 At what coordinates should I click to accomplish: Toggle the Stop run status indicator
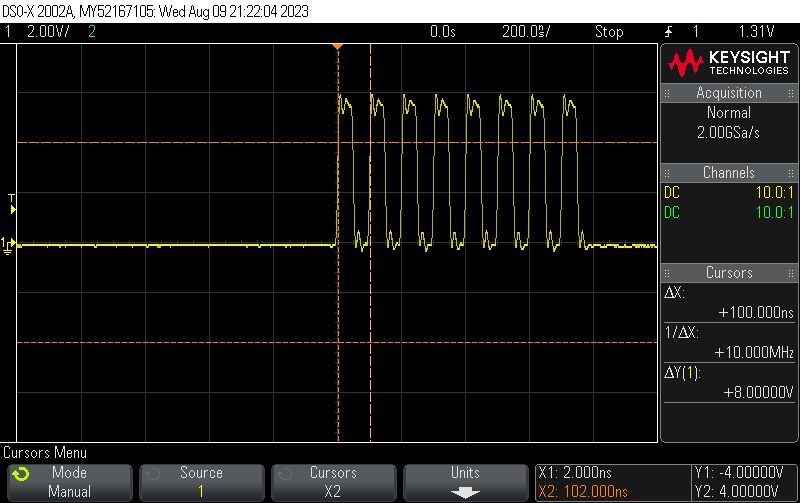(609, 32)
